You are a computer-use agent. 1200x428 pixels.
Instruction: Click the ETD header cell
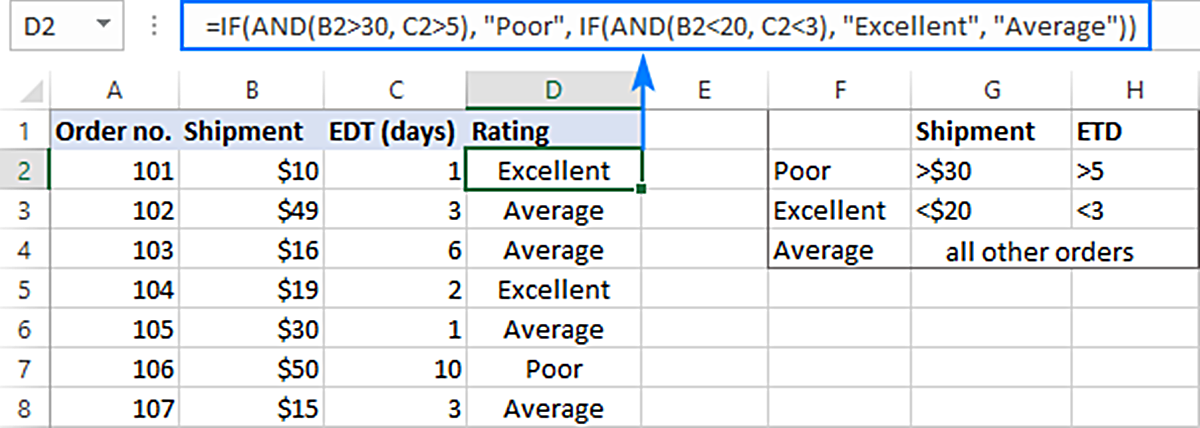coord(1134,131)
